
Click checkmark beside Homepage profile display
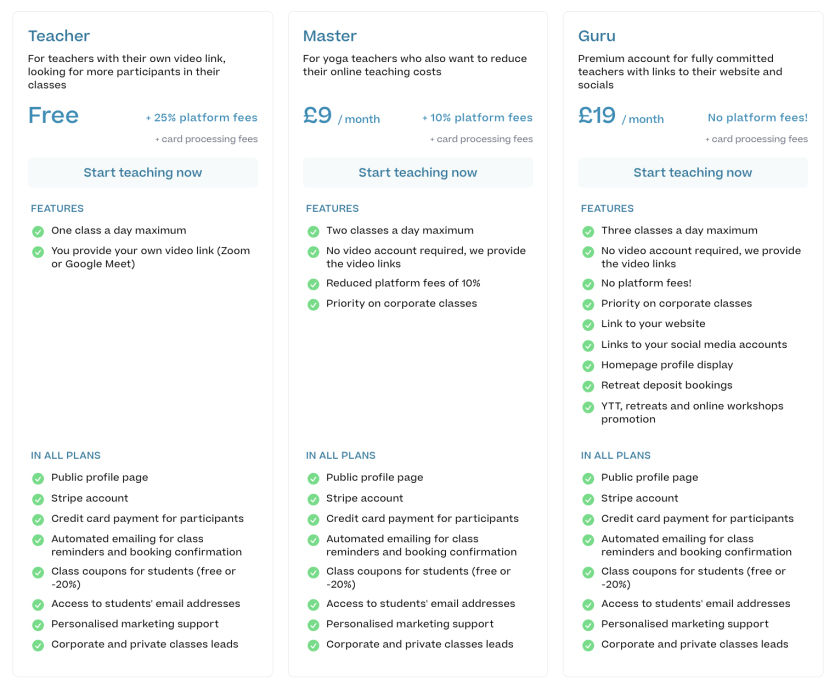(x=588, y=366)
